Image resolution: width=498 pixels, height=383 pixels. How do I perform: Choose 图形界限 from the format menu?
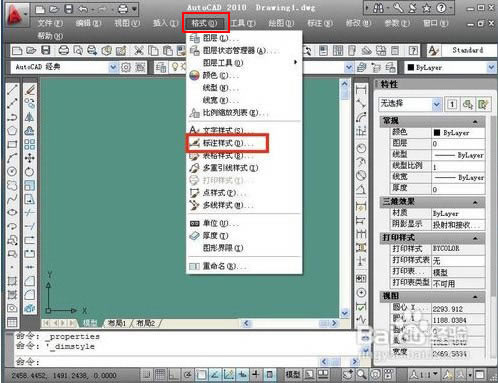[x=243, y=248]
